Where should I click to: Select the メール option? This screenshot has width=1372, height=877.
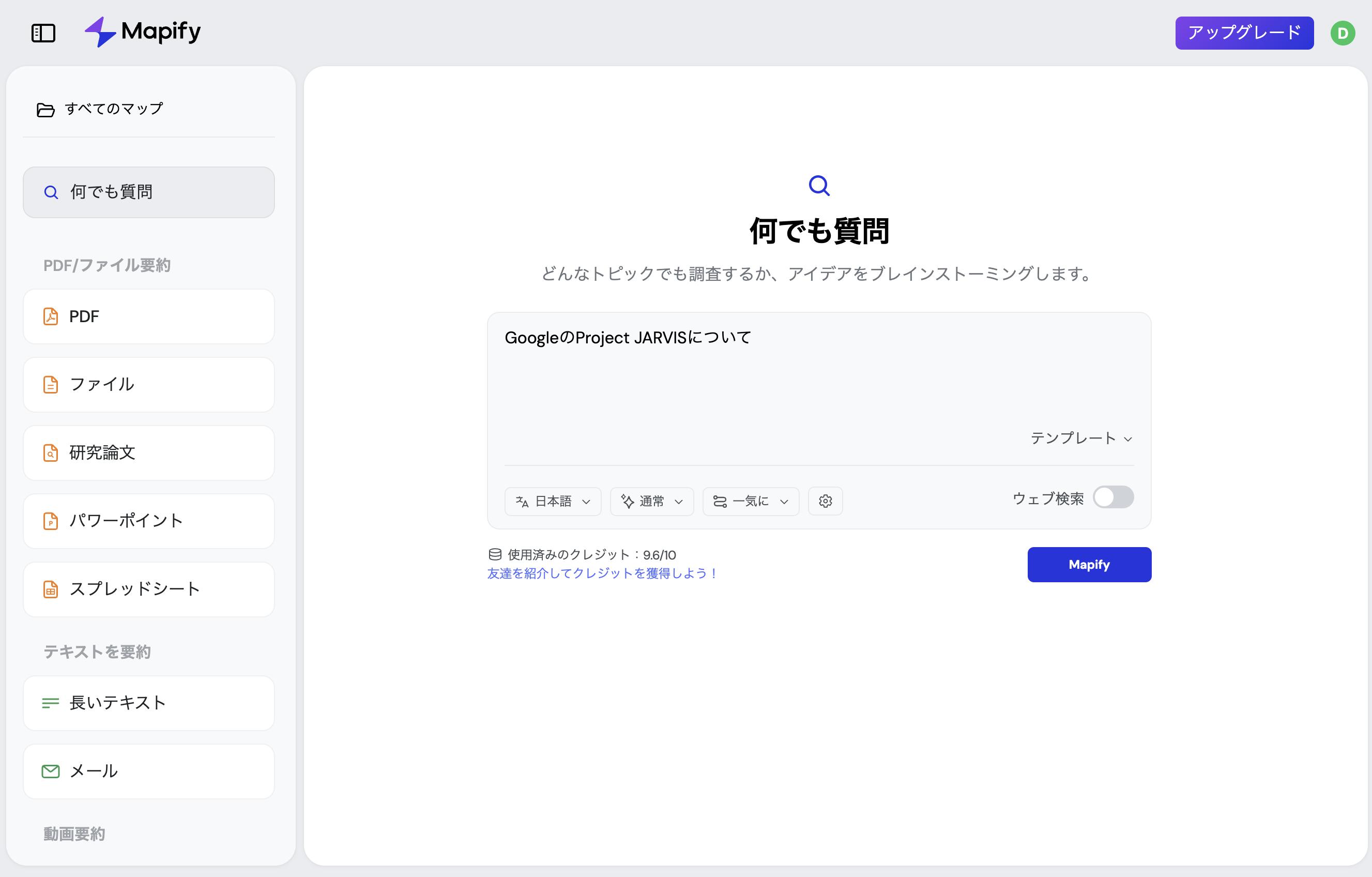tap(149, 772)
